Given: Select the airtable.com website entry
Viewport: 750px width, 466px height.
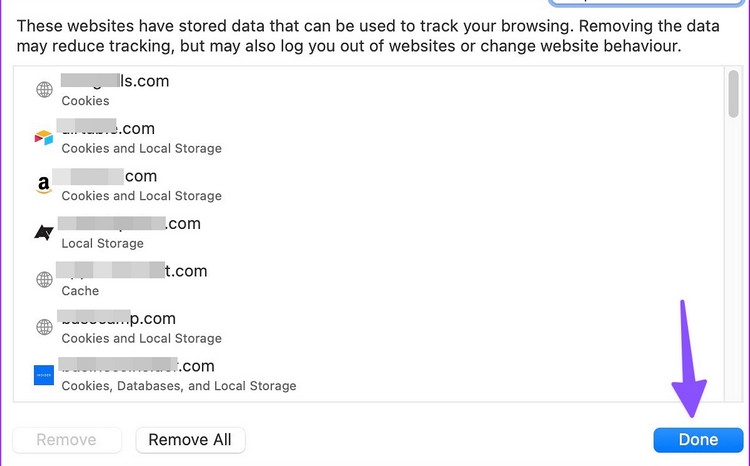Looking at the screenshot, I should [x=300, y=138].
